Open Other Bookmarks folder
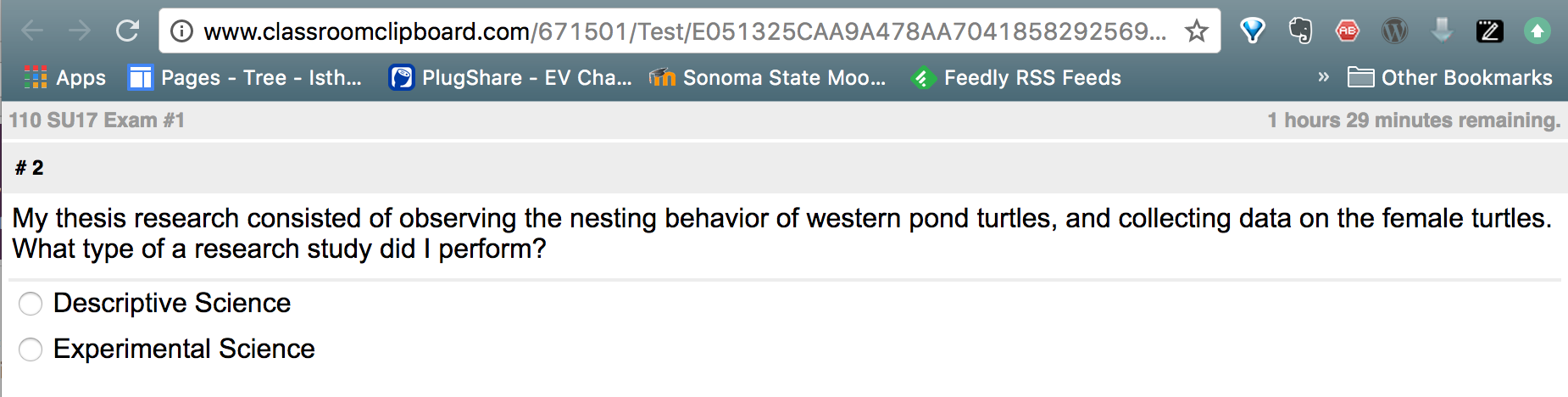 (x=1449, y=77)
